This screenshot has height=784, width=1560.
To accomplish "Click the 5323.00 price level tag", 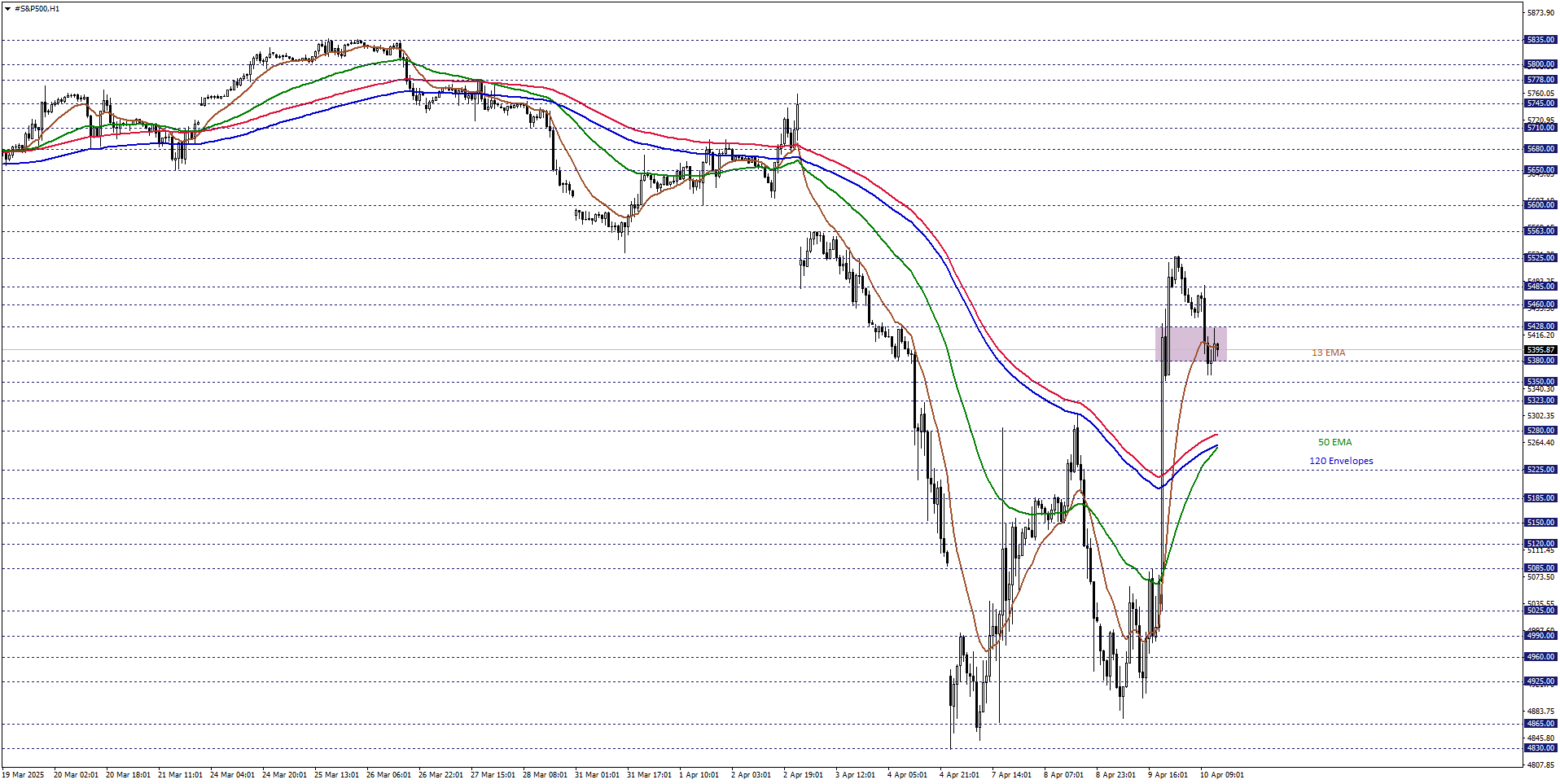I will (x=1540, y=401).
